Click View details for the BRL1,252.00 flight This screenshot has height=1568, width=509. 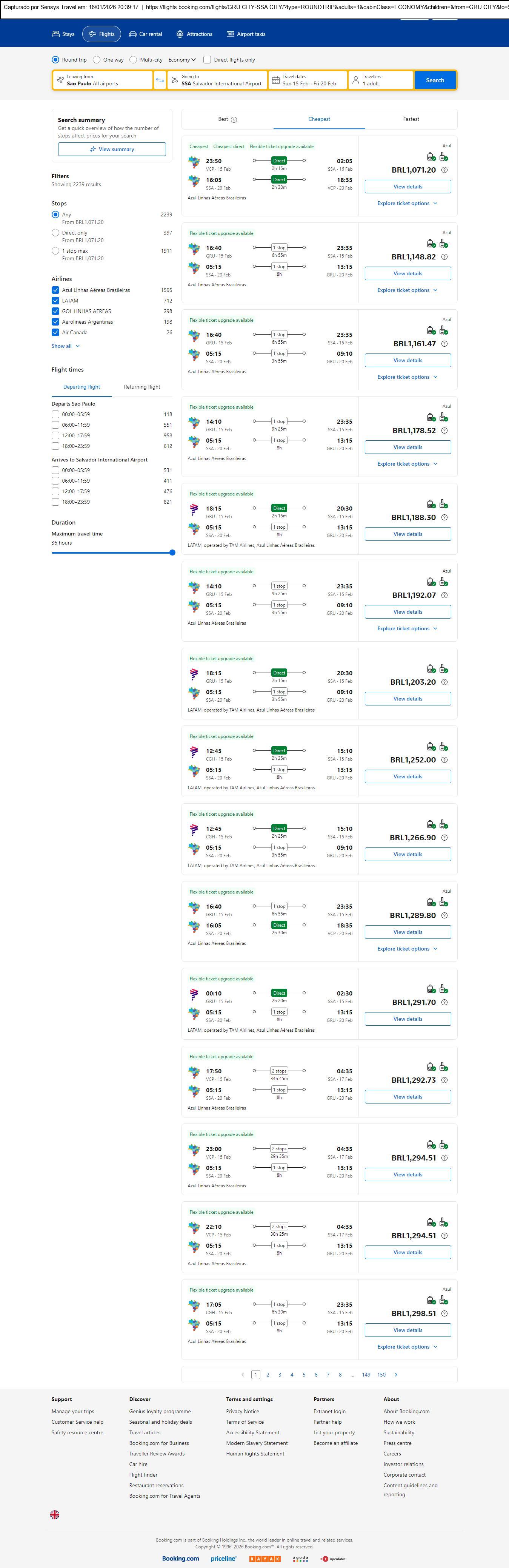point(408,777)
